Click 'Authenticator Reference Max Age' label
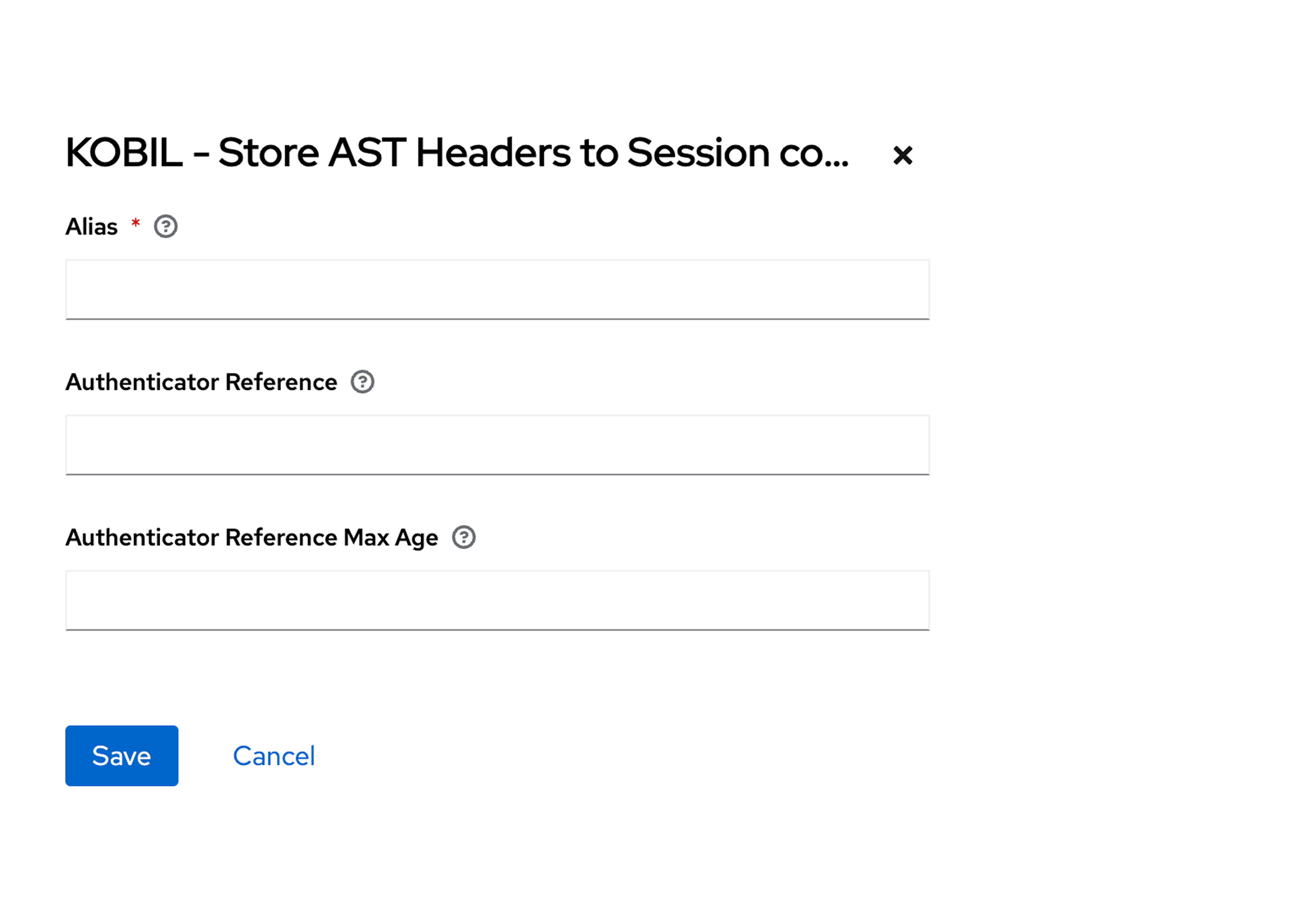Screen dimensions: 1316x906 tap(251, 537)
